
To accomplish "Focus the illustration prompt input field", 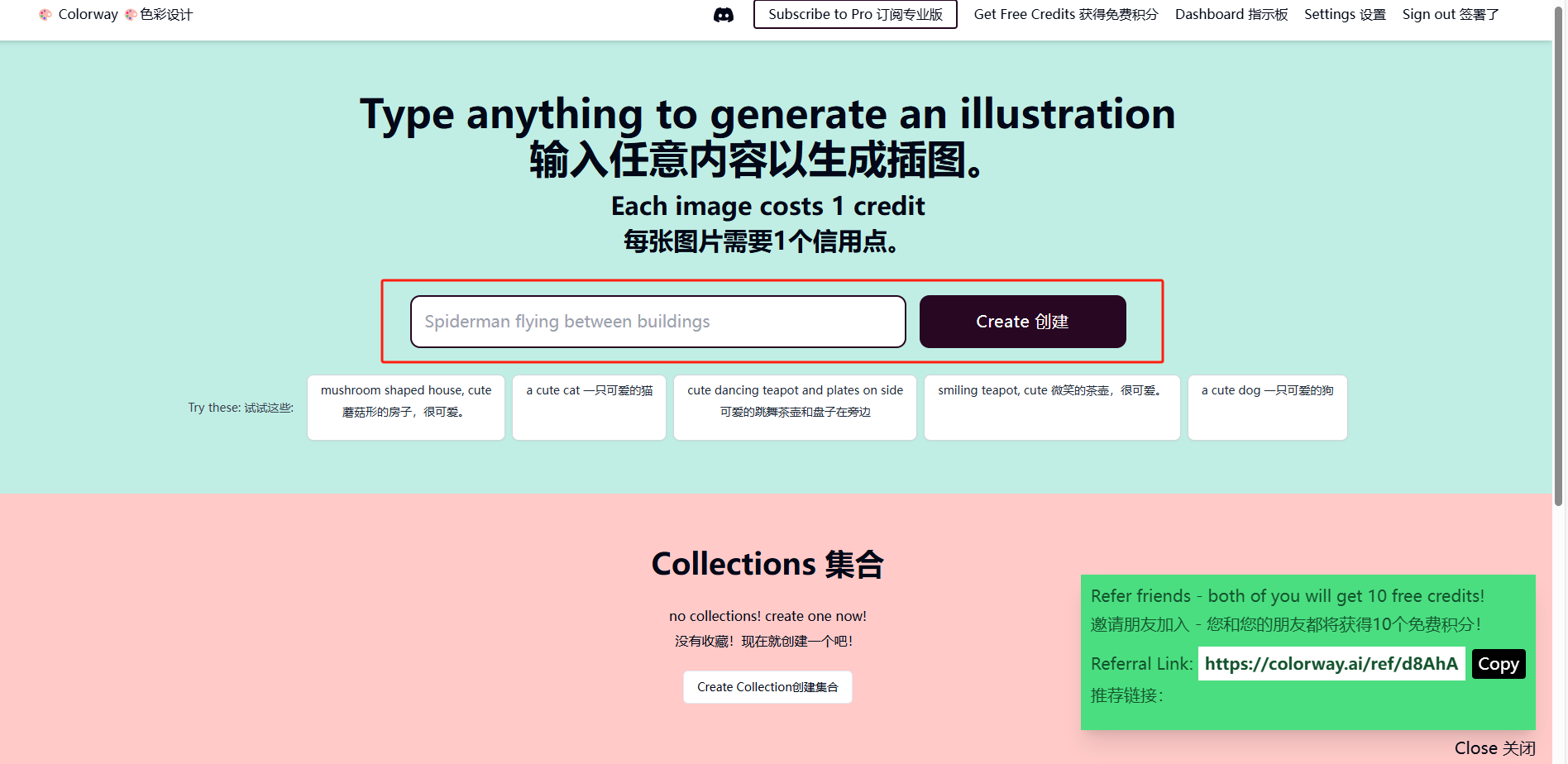I will tap(658, 322).
